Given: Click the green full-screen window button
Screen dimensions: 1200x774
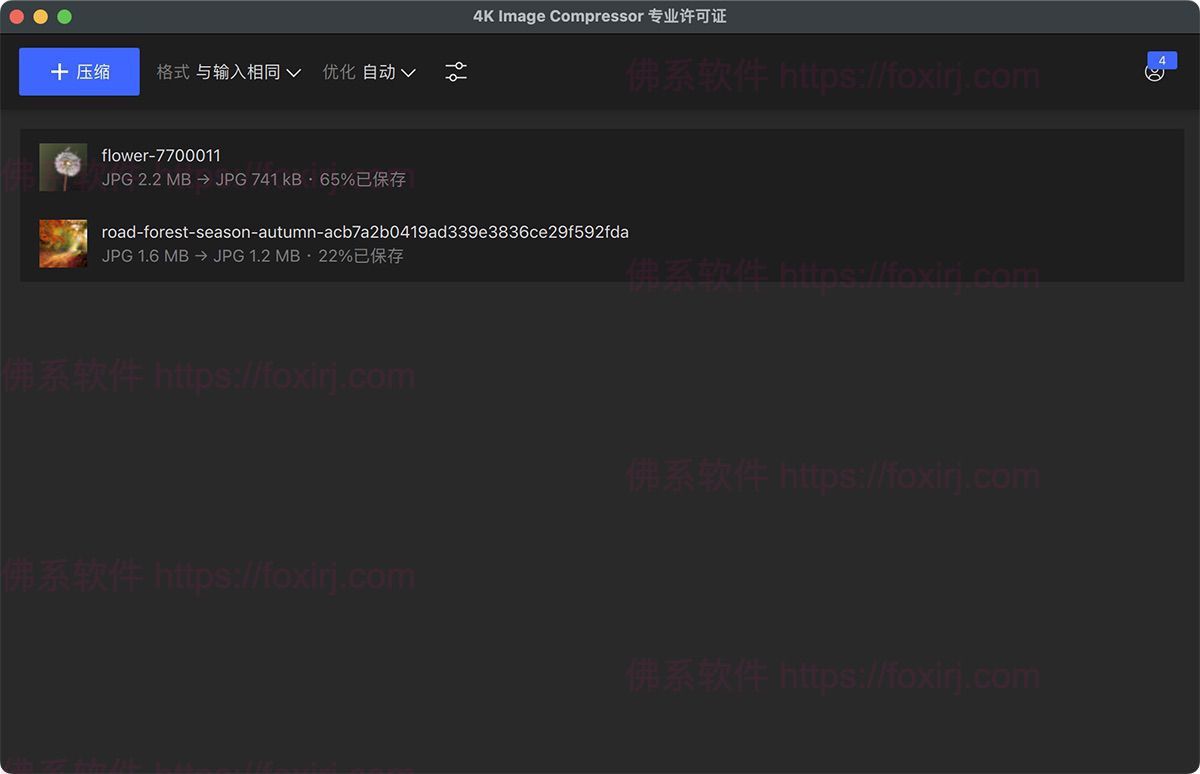Looking at the screenshot, I should (x=64, y=16).
